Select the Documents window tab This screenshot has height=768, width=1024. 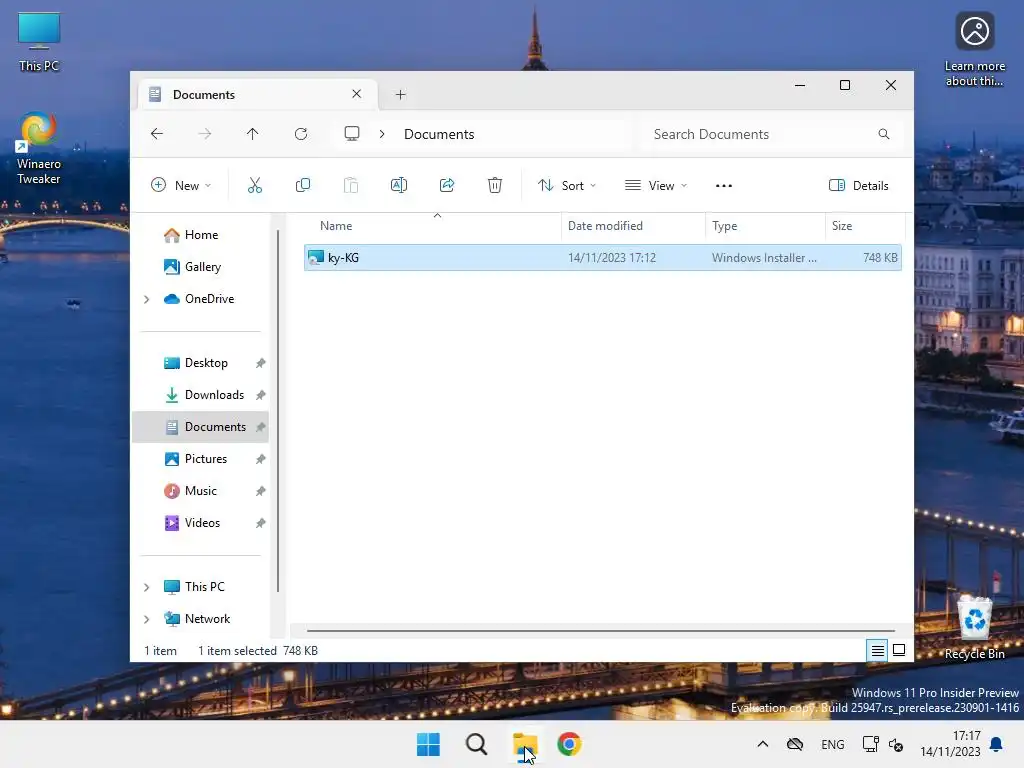click(x=258, y=95)
